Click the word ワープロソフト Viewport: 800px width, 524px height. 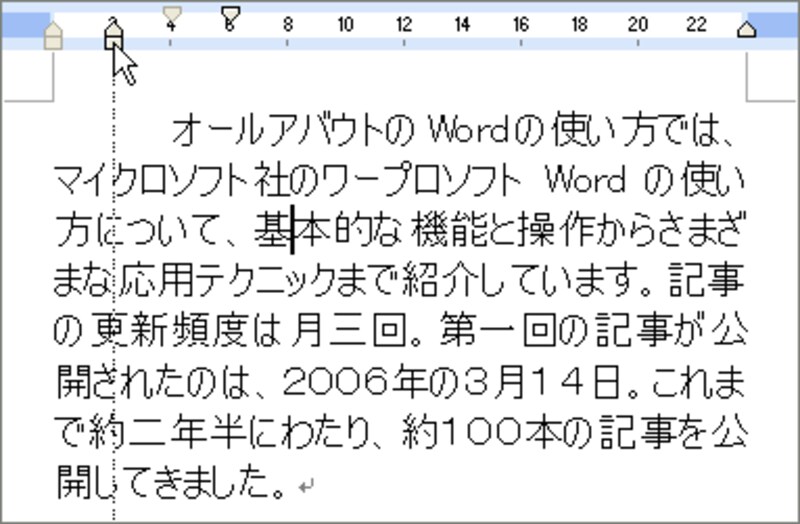[x=421, y=181]
